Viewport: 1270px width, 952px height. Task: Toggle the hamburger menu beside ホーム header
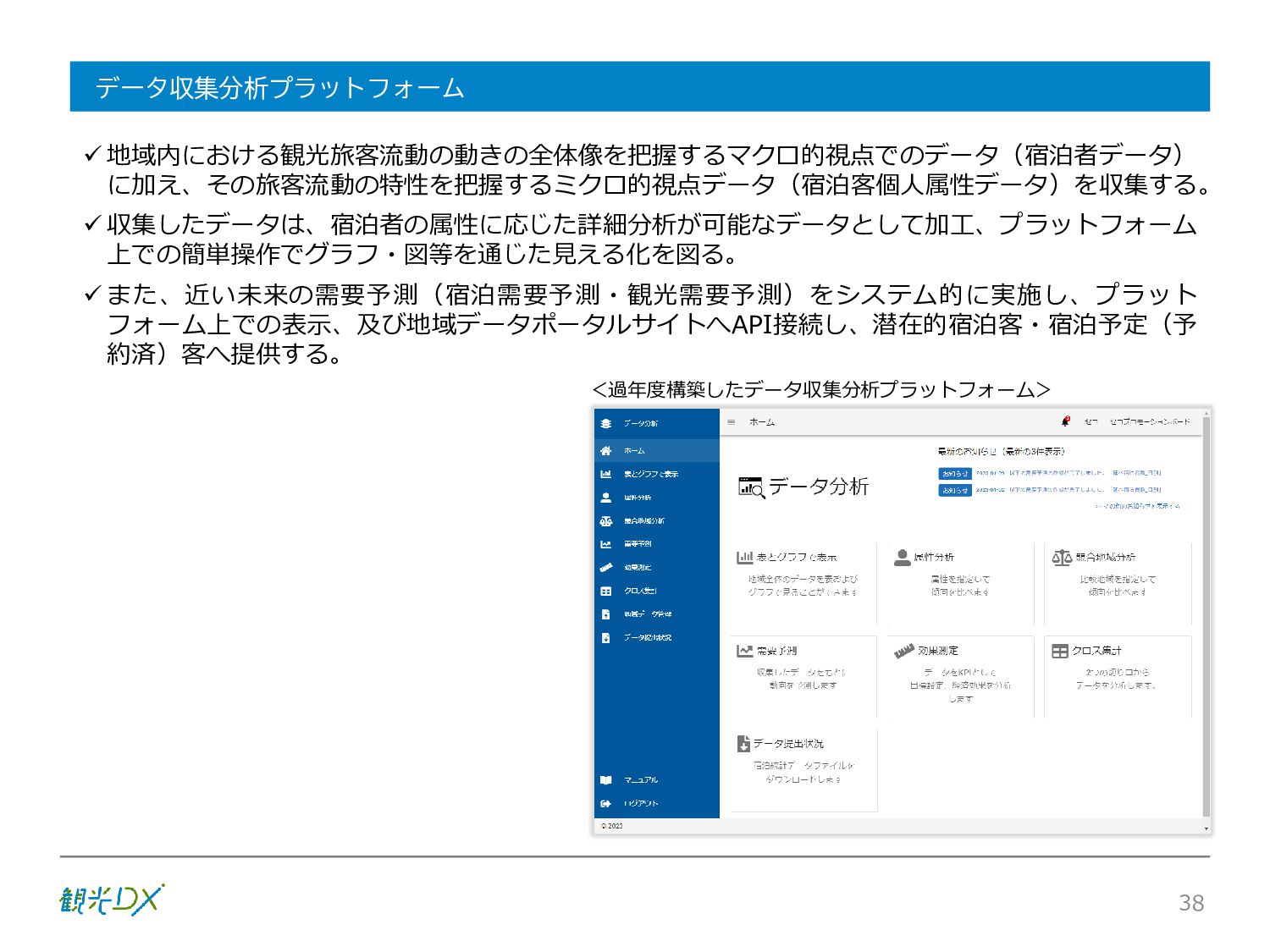[x=732, y=422]
